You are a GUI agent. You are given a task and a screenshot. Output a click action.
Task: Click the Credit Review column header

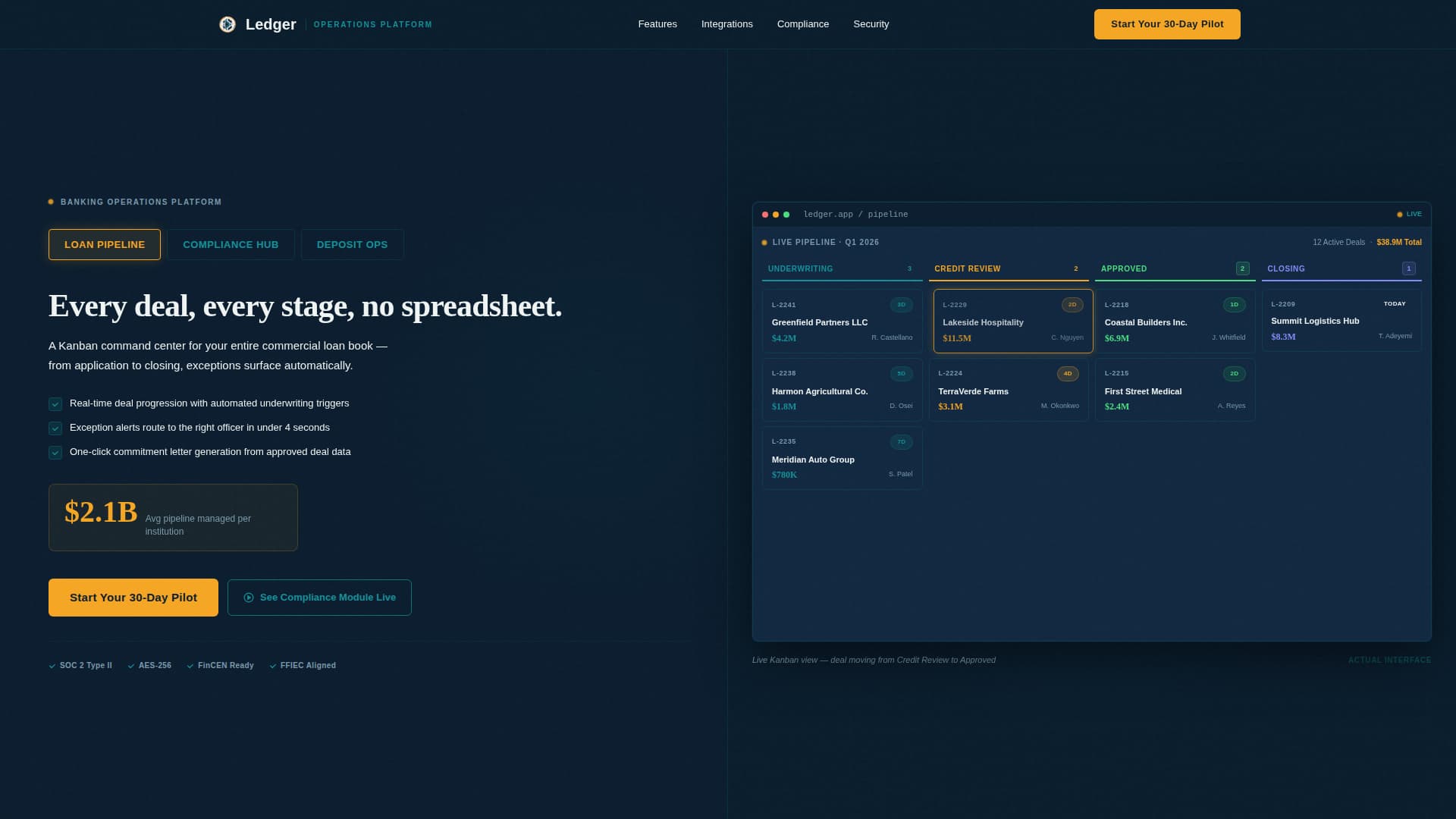pyautogui.click(x=1009, y=269)
